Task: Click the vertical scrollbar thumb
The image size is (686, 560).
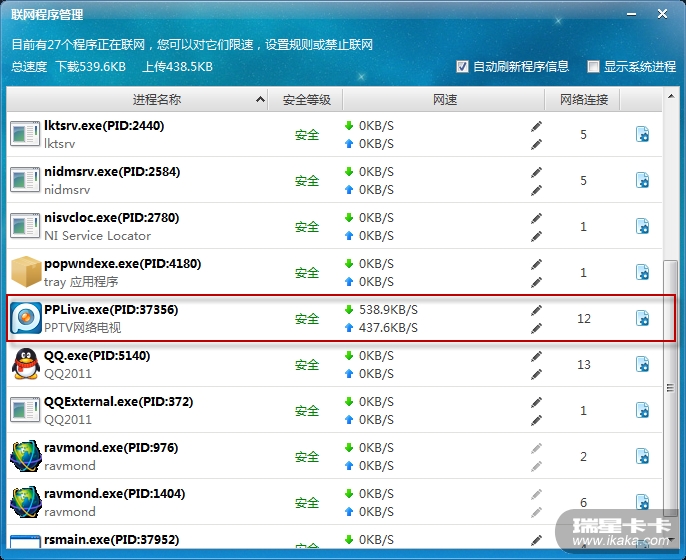Action: 670,388
